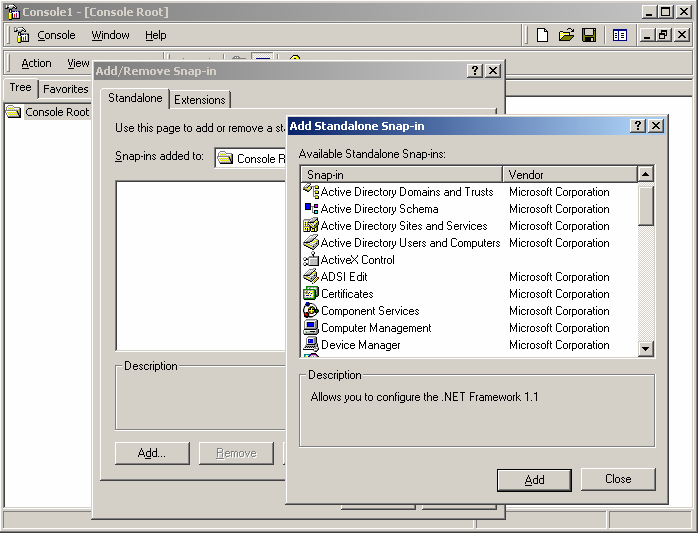Click the scroll up arrow in snap-in list
Viewport: 698px width, 533px height.
click(x=645, y=174)
